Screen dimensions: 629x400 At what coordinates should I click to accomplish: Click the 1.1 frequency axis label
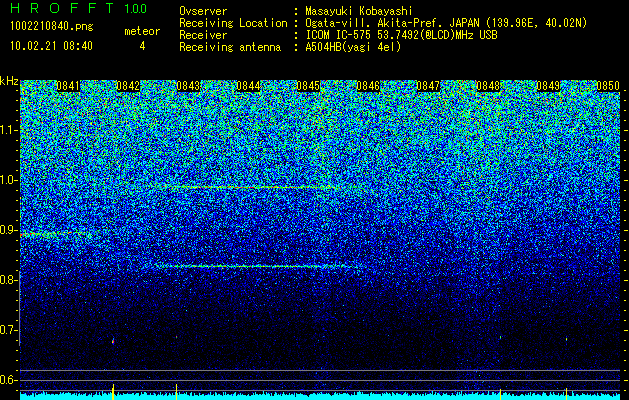(8, 130)
